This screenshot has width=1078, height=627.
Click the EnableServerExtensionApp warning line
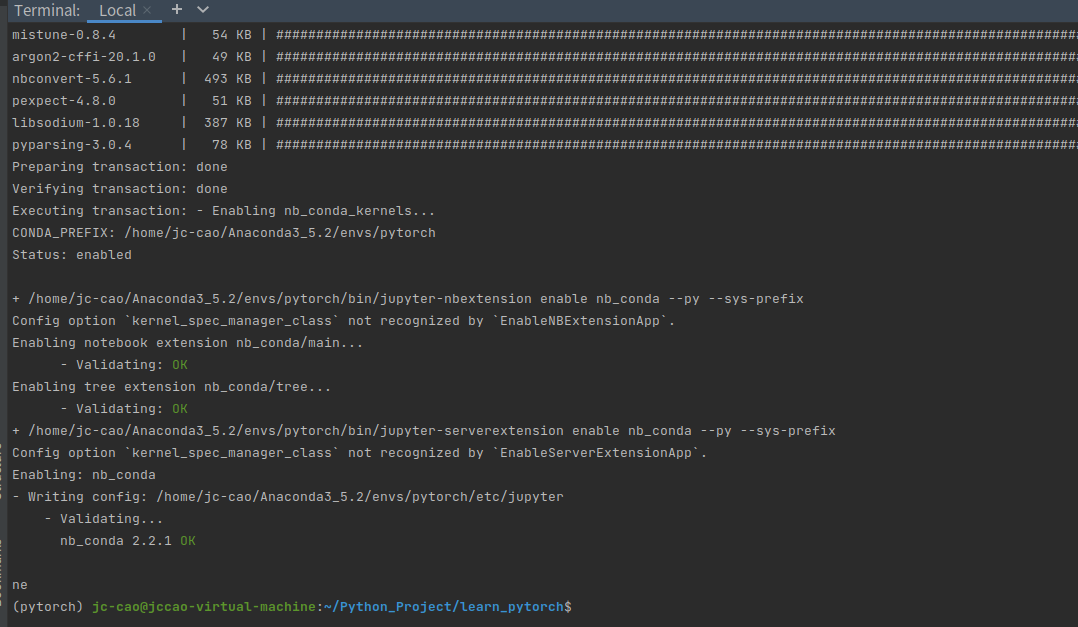tap(360, 452)
